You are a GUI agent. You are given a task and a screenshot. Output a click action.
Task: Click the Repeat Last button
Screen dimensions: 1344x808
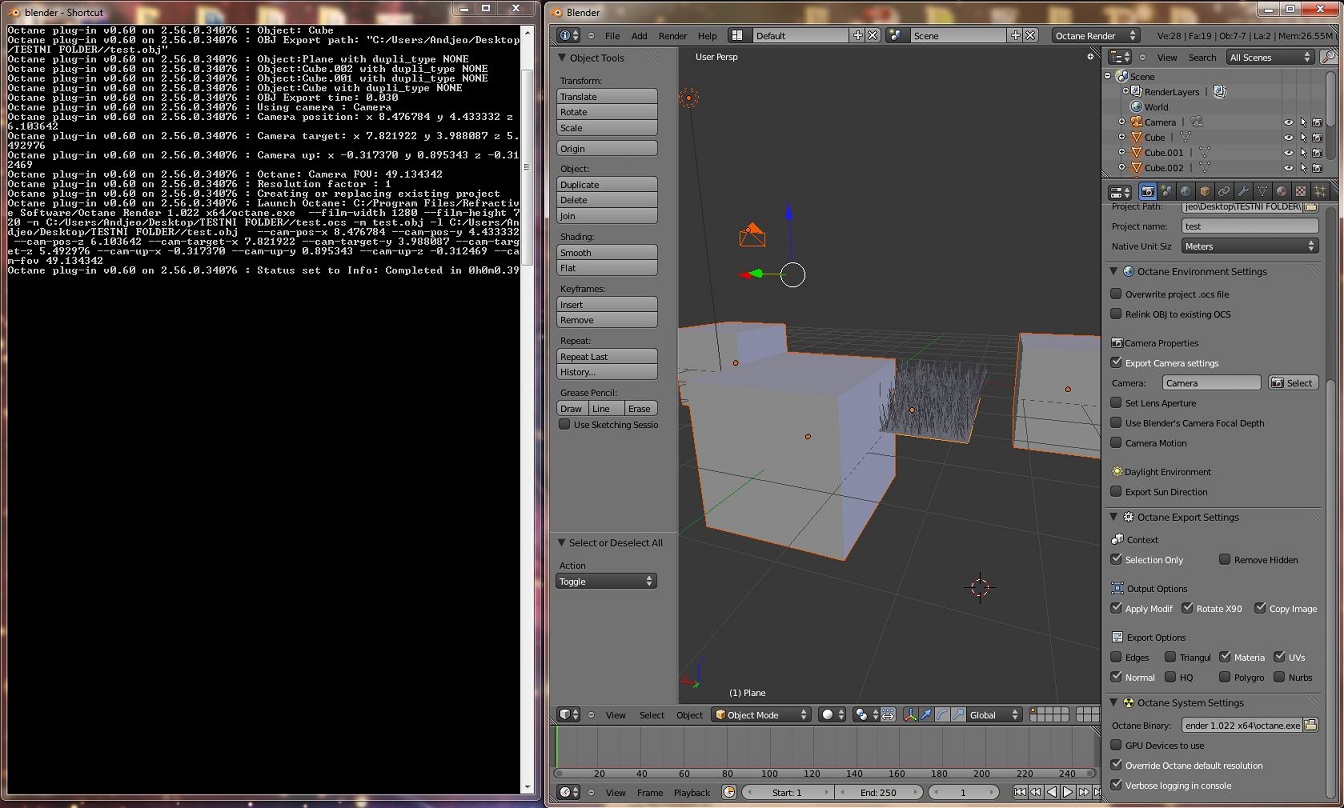[607, 356]
